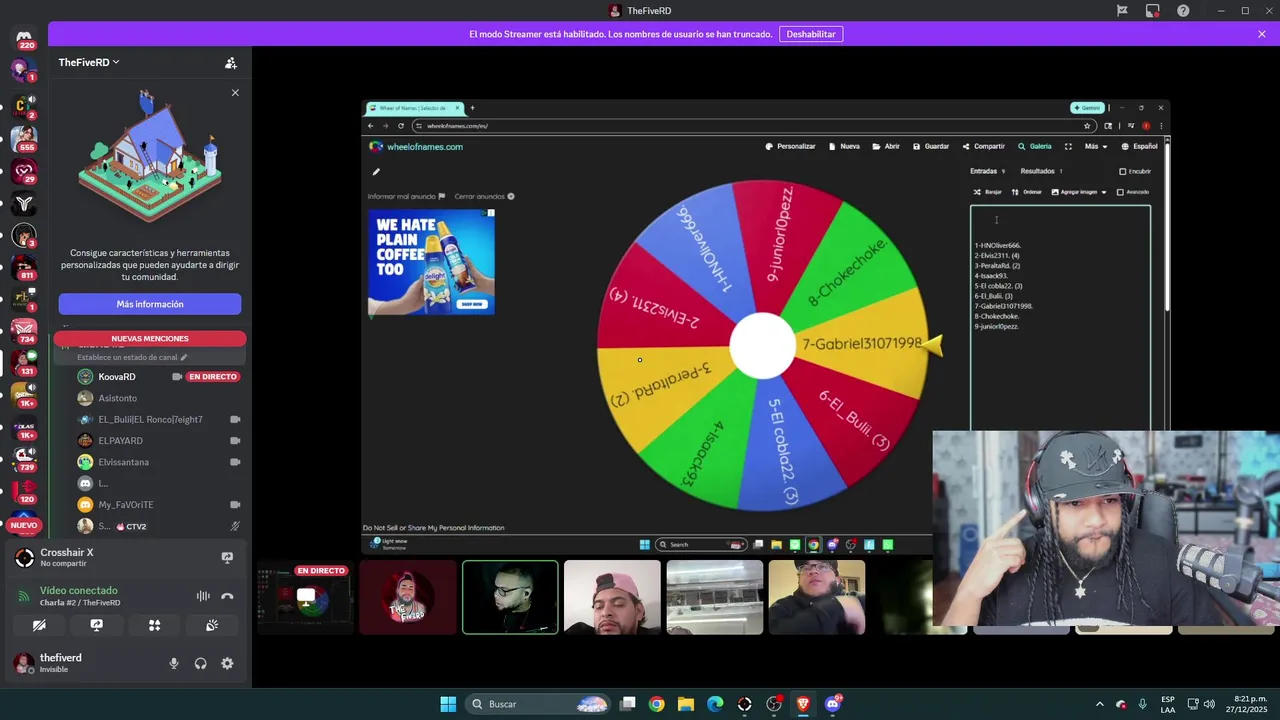Select The FiveRD logo participant tile
1280x720 pixels.
click(408, 598)
